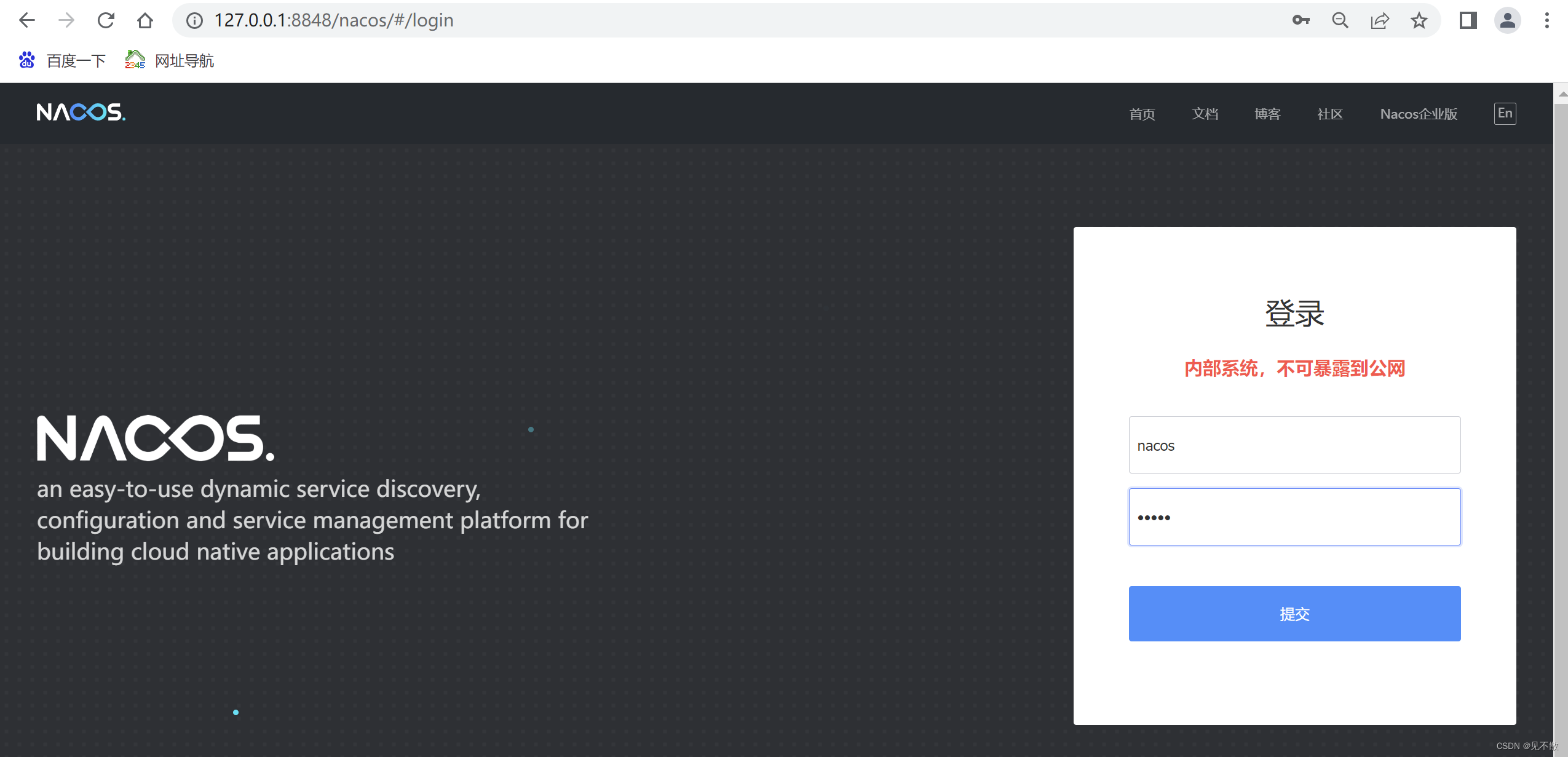1568x757 pixels.
Task: Focus the username field containing nacos
Action: [x=1294, y=445]
